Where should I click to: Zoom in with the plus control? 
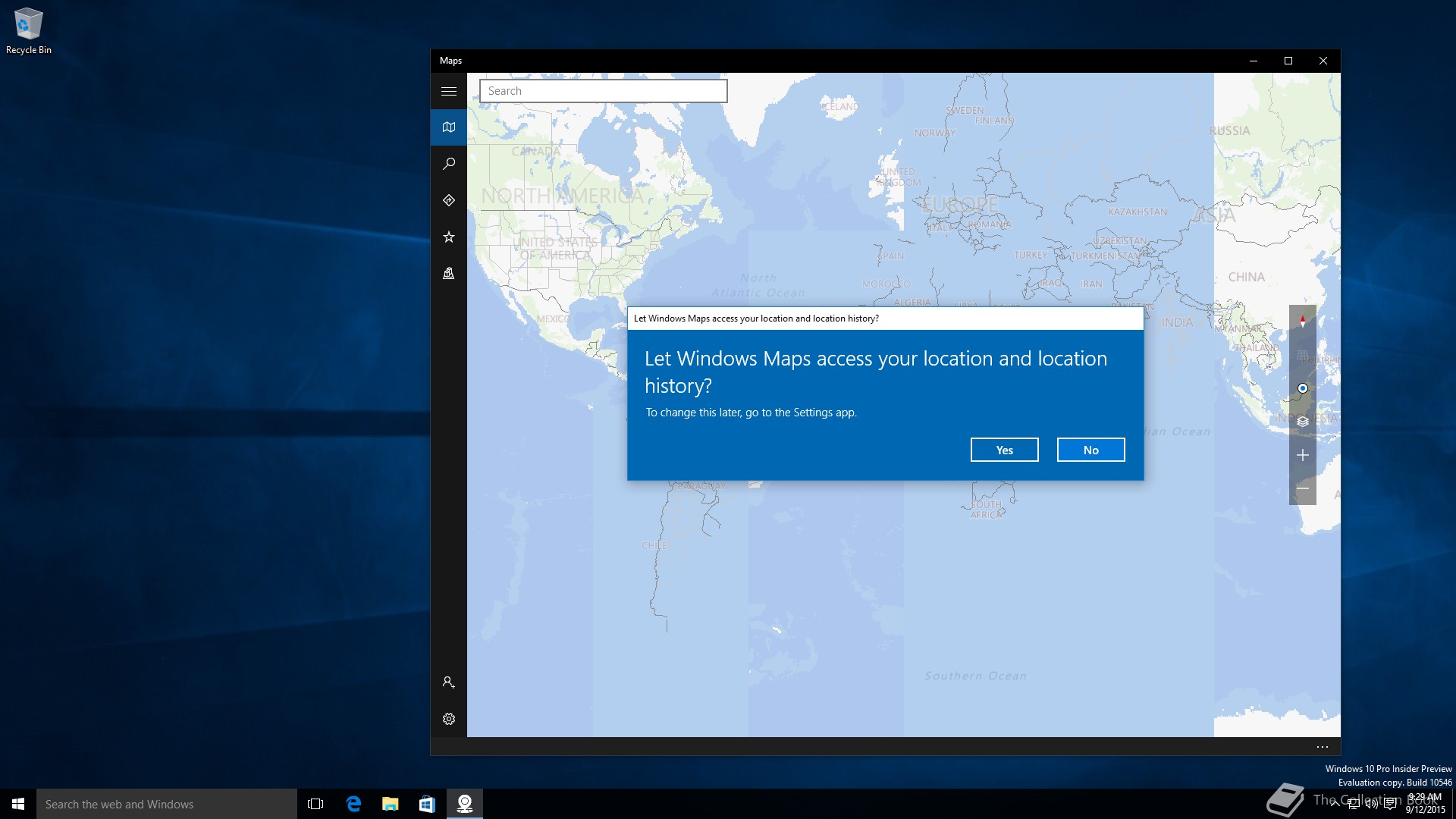[1303, 455]
